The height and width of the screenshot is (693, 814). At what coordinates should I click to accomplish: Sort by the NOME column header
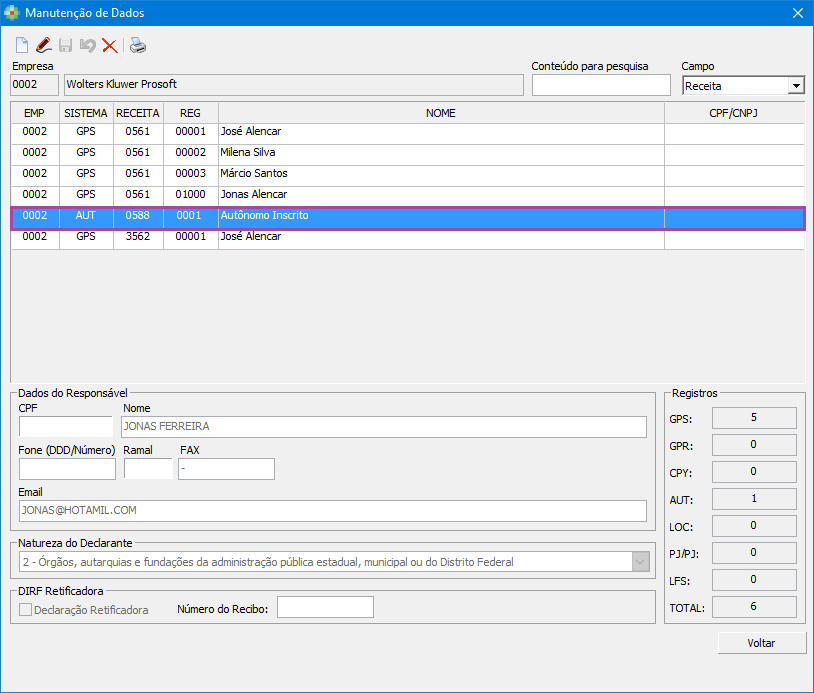point(440,113)
